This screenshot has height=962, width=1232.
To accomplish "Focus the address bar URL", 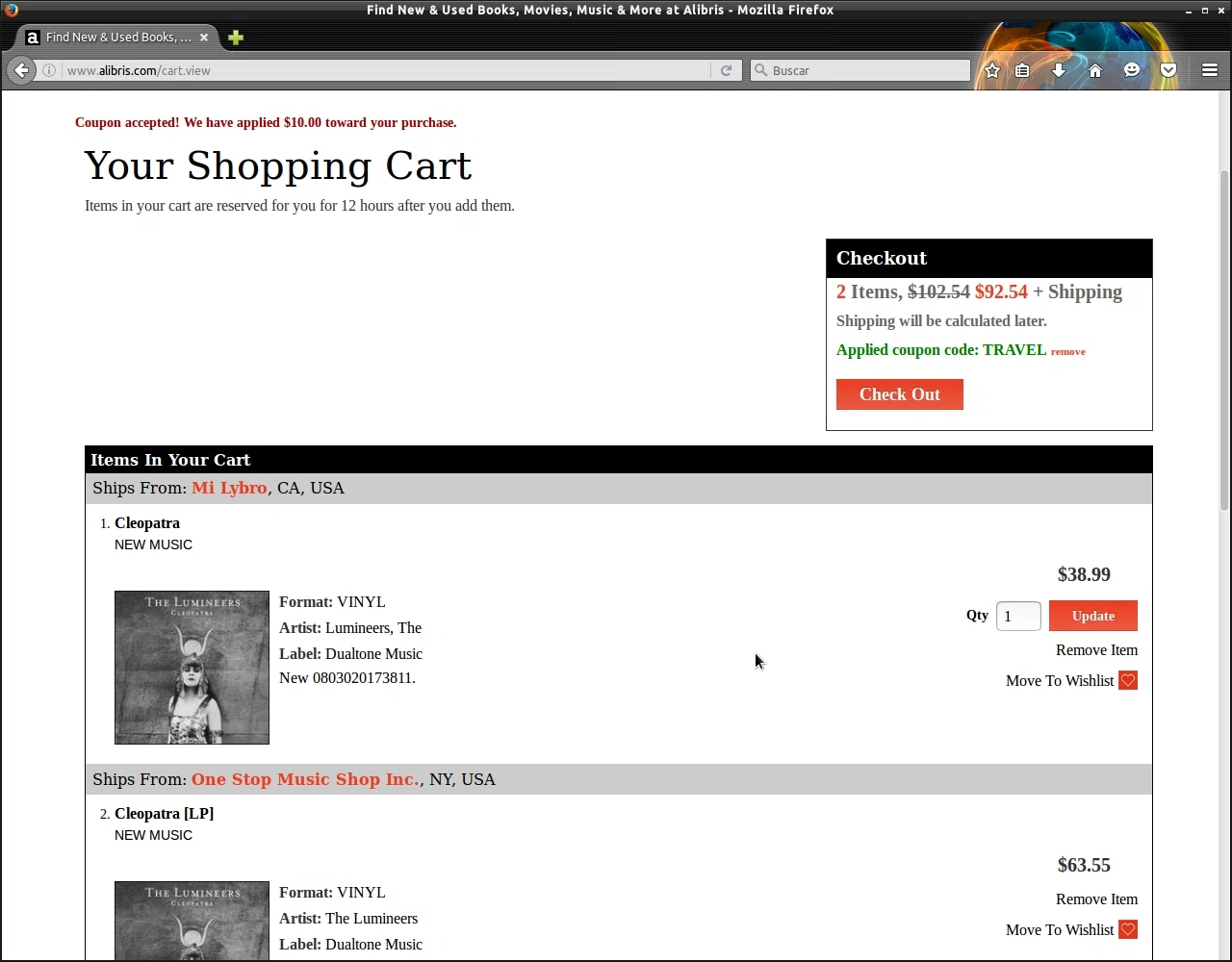I will (x=385, y=70).
